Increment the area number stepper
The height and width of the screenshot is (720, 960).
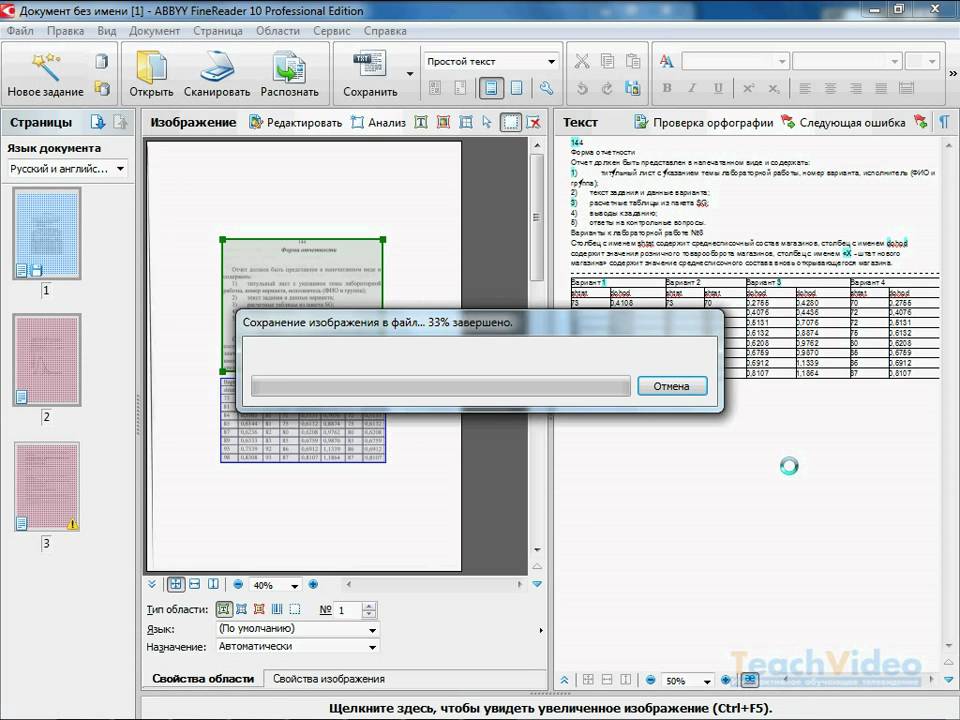click(x=369, y=606)
